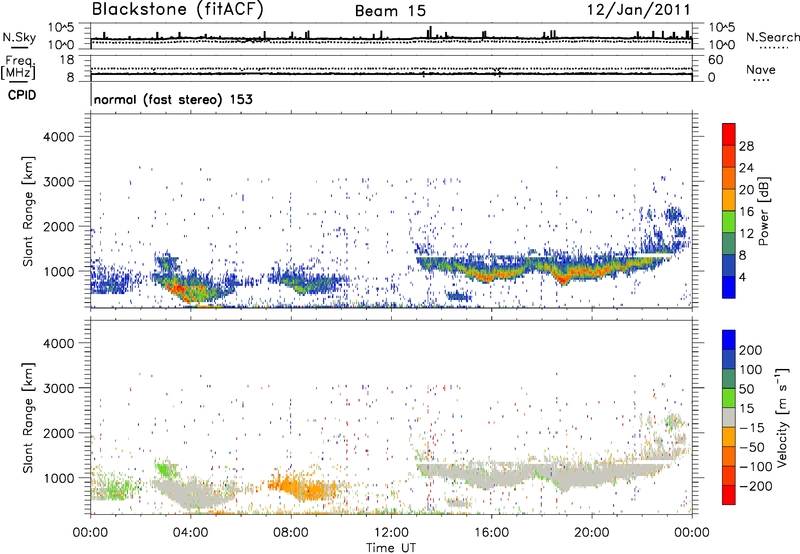Click the 'Power [dB]' colorbar title
The width and height of the screenshot is (800, 554).
[x=763, y=211]
